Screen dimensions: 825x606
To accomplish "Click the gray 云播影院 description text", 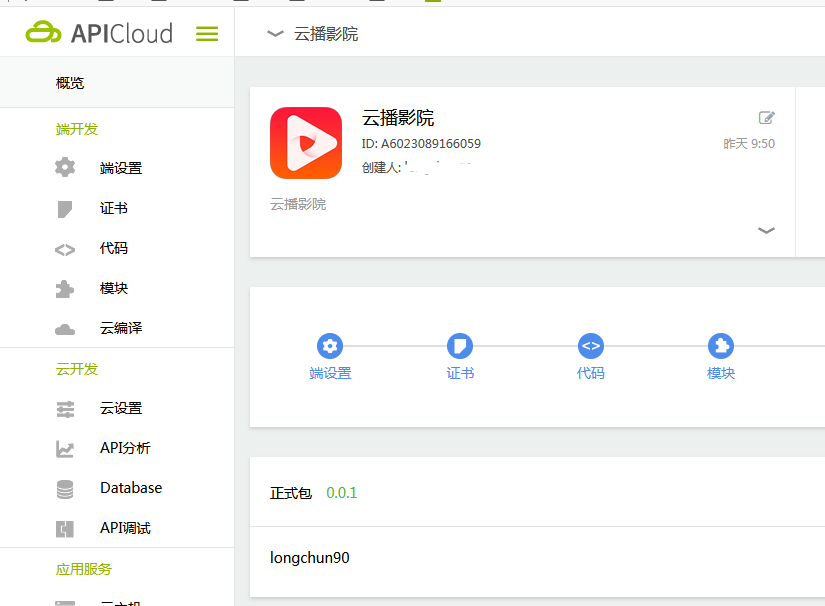I will tap(298, 204).
